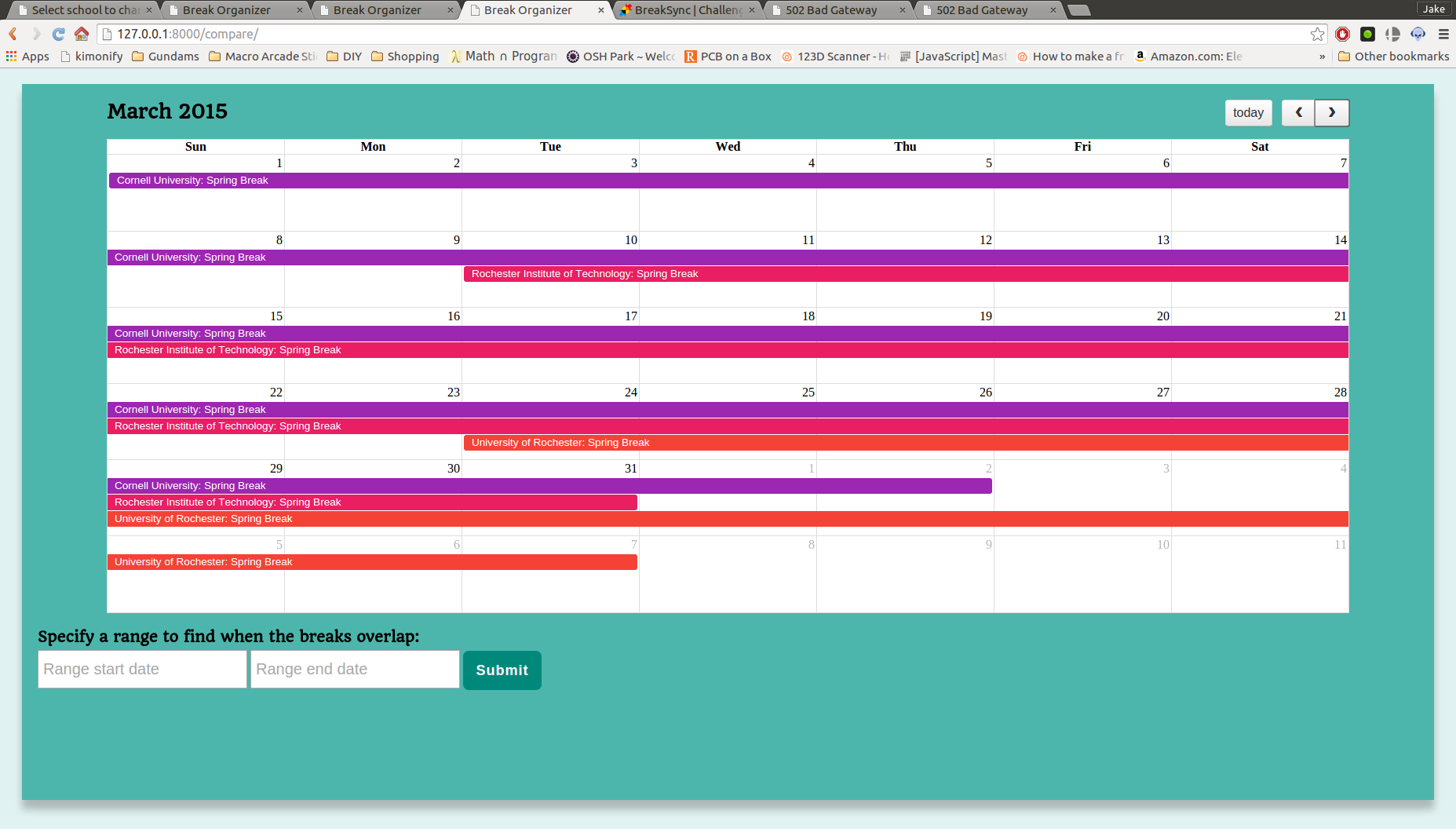
Task: Open a new browser tab
Action: click(x=1079, y=10)
